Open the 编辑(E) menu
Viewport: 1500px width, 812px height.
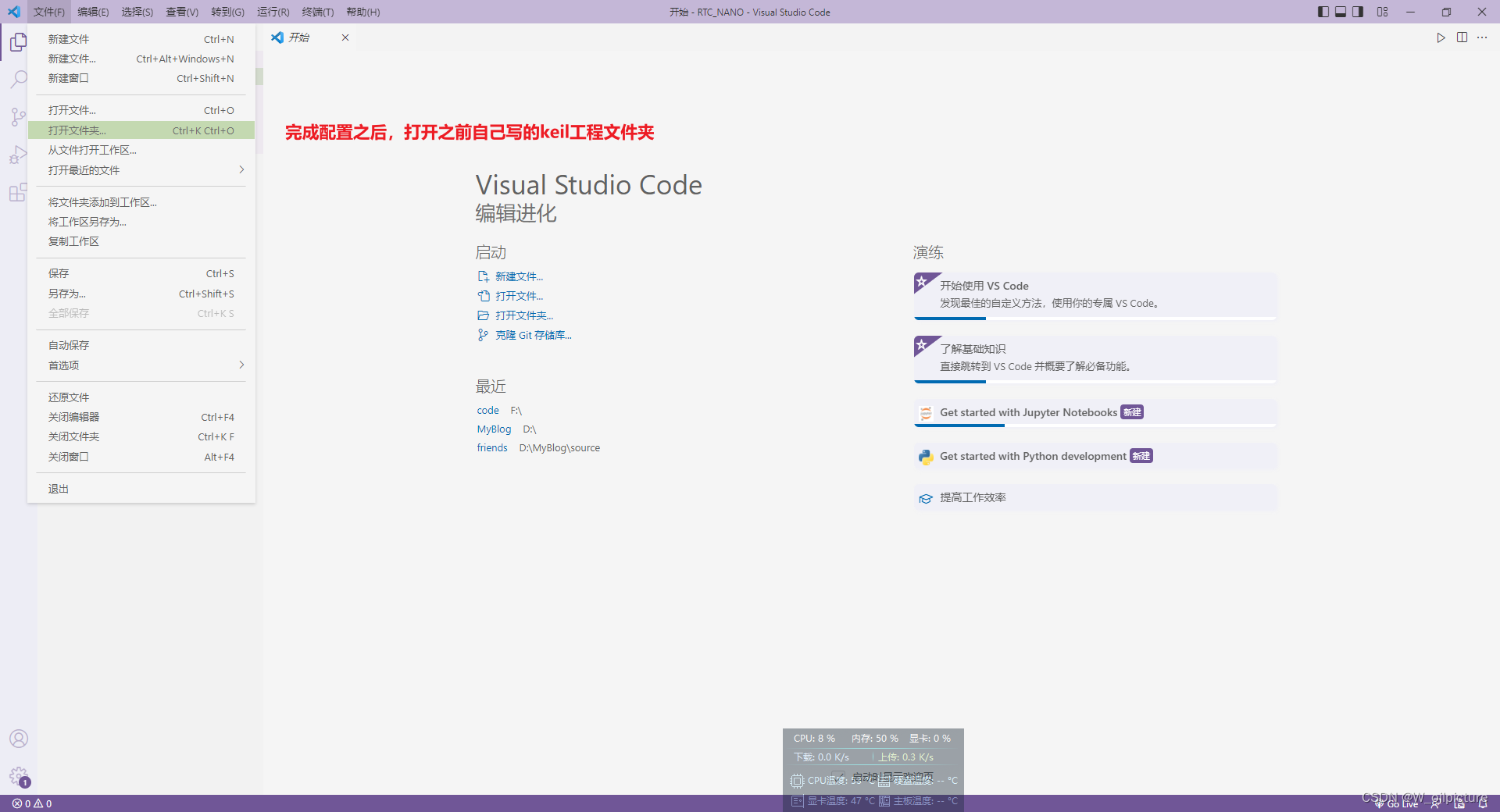point(93,12)
